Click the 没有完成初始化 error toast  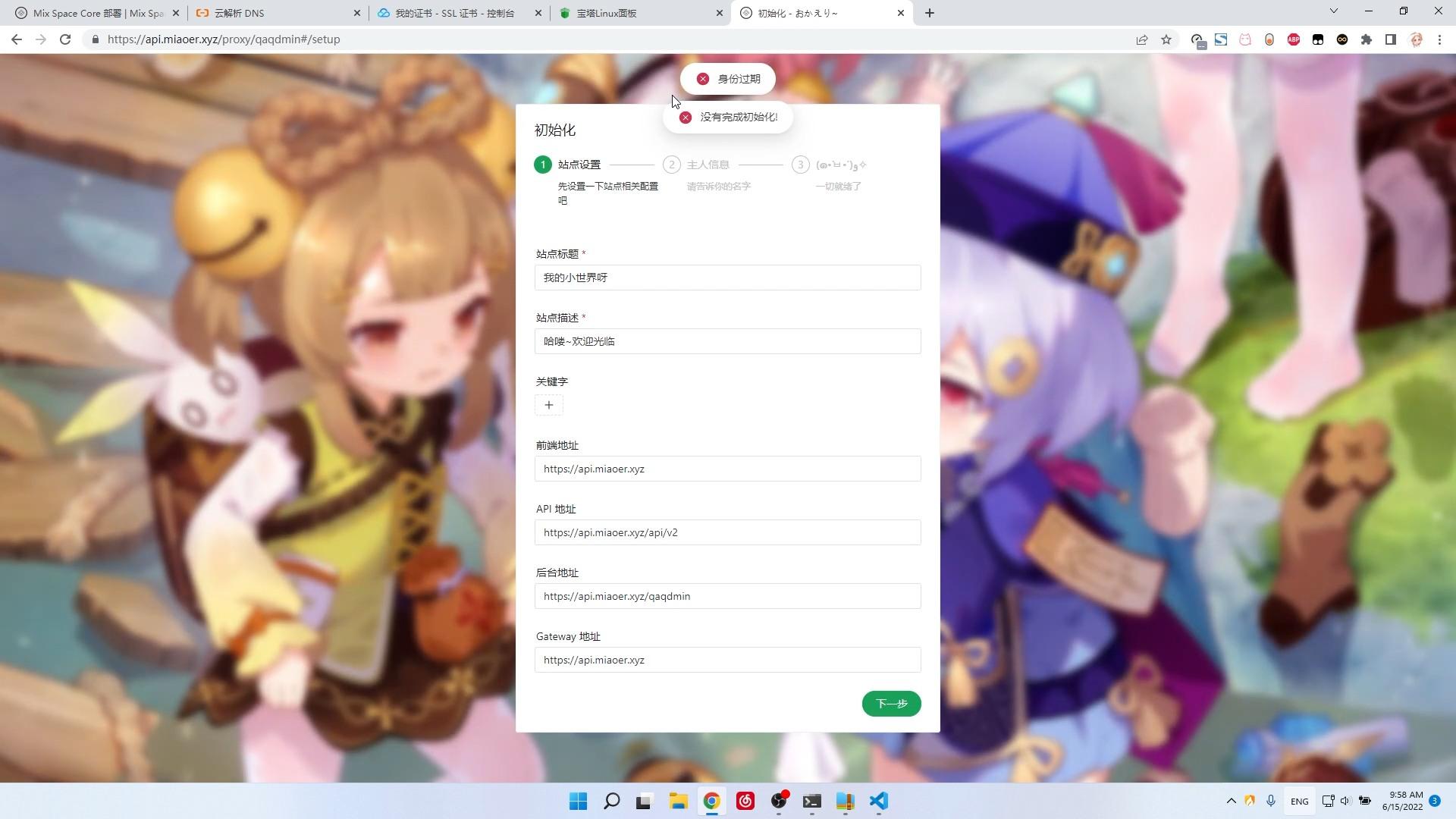tap(728, 117)
